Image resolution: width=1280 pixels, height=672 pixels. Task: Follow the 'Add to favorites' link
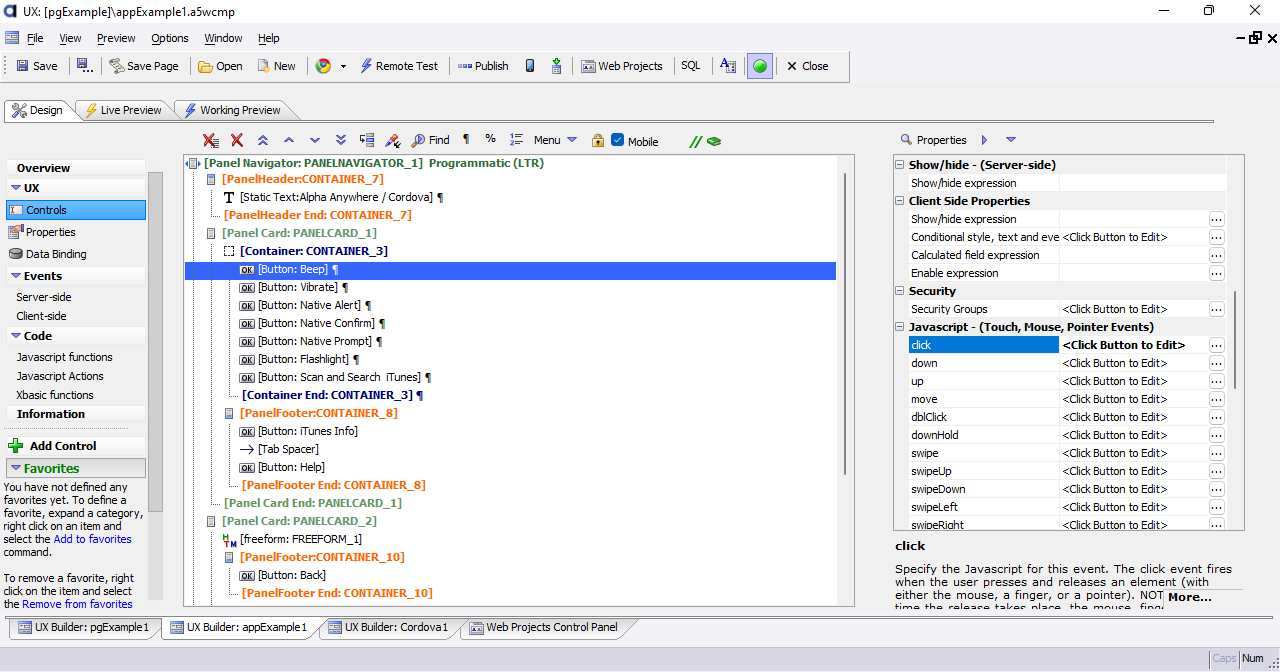(x=92, y=539)
